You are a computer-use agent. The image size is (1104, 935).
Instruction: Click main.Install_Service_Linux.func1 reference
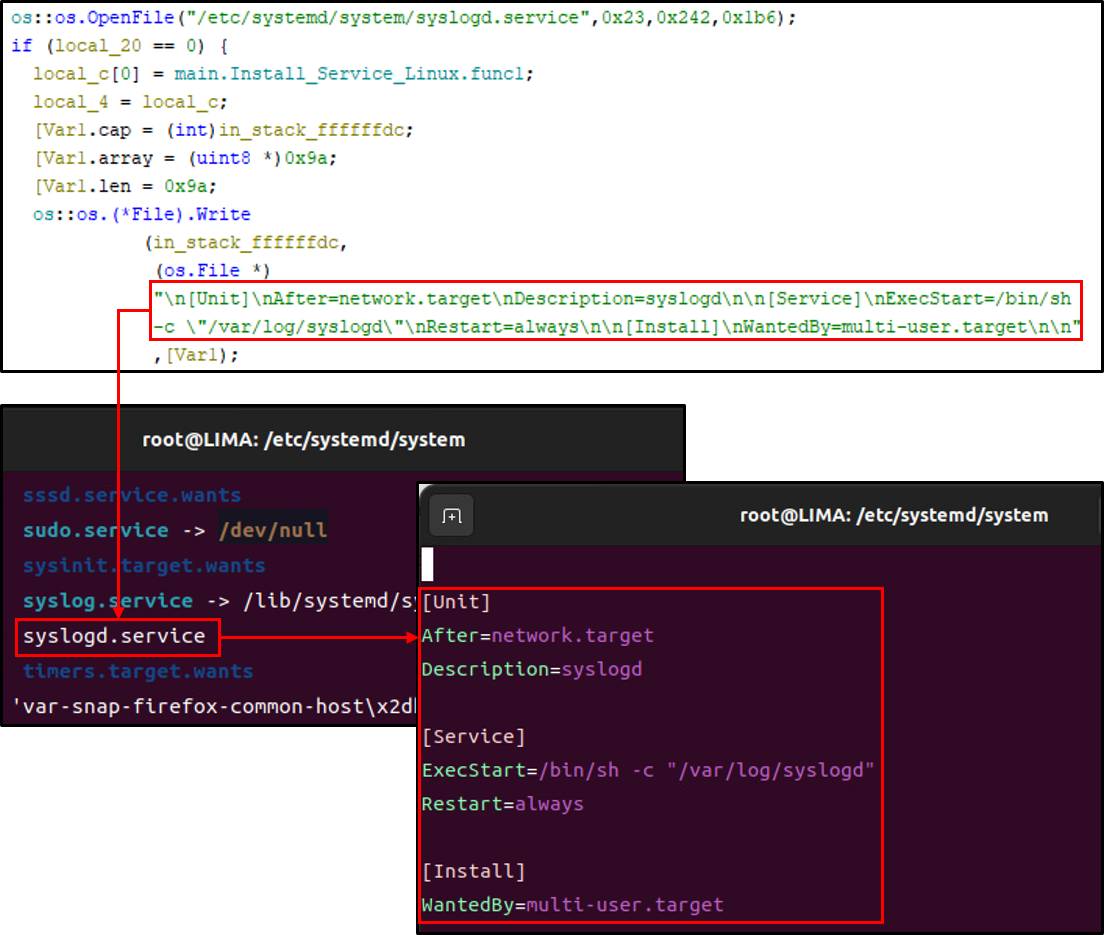(x=353, y=74)
